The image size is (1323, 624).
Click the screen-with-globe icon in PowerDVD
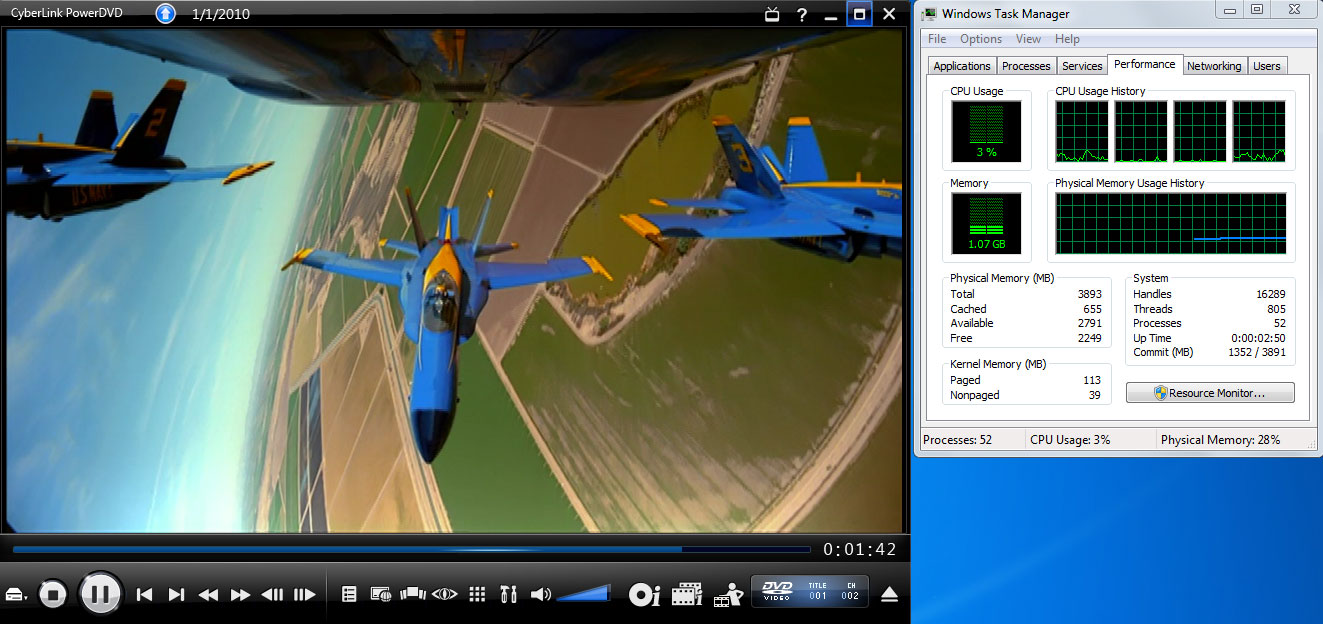coord(380,595)
